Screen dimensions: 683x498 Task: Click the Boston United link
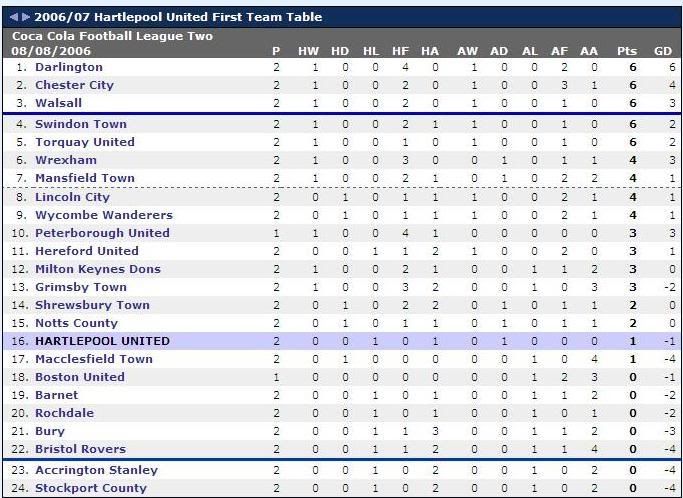coord(80,377)
